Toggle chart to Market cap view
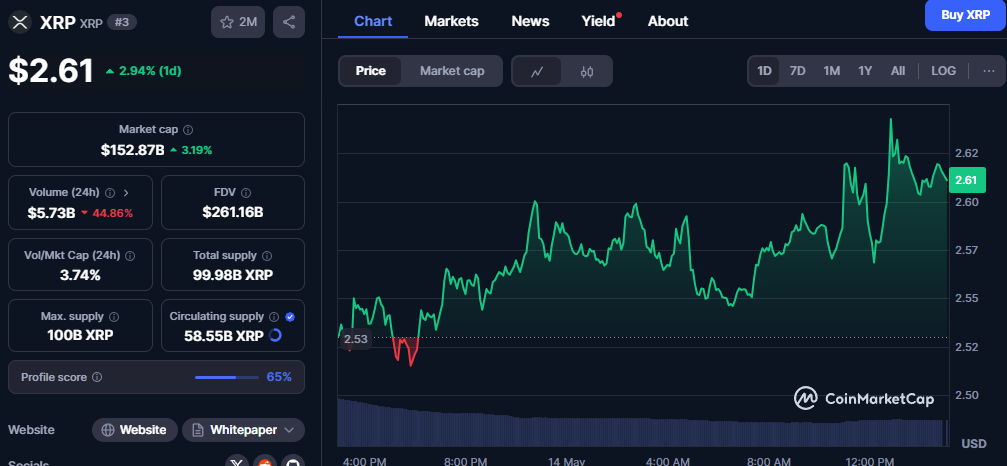This screenshot has height=466, width=1007. [x=452, y=71]
